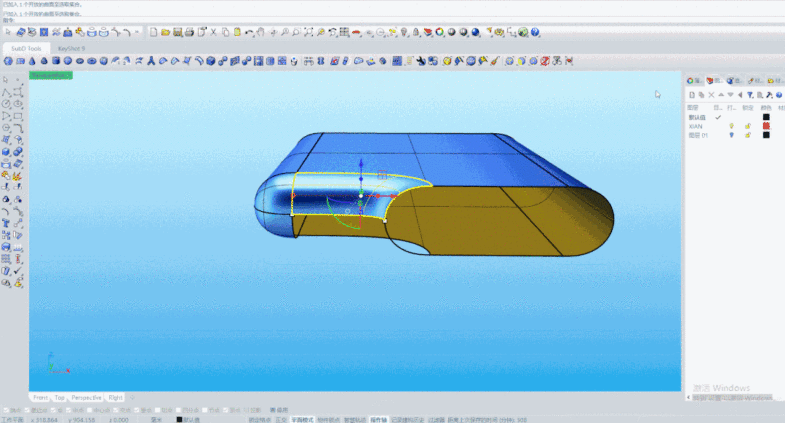
Task: Click the red color swatch of XIAN layer
Action: pyautogui.click(x=766, y=126)
